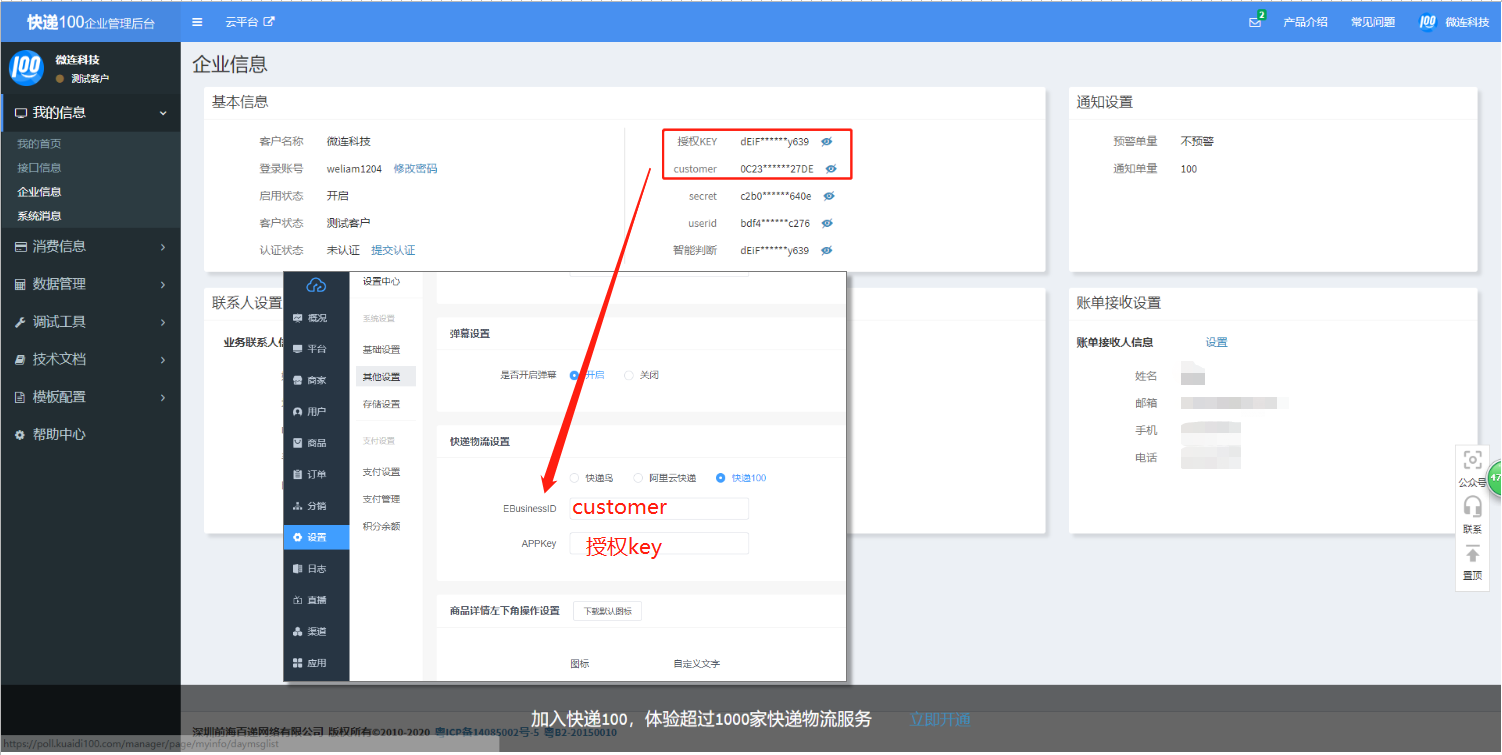Open 用户 in the overlay sidebar
Image resolution: width=1502 pixels, height=755 pixels.
point(316,412)
